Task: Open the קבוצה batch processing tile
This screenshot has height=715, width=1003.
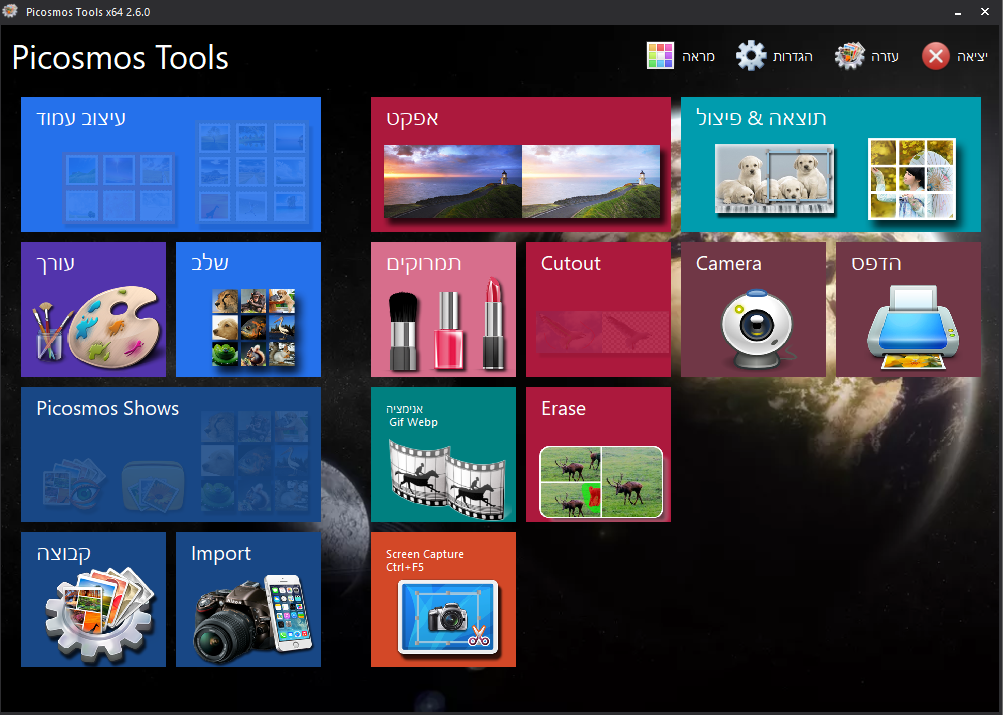Action: coord(93,600)
